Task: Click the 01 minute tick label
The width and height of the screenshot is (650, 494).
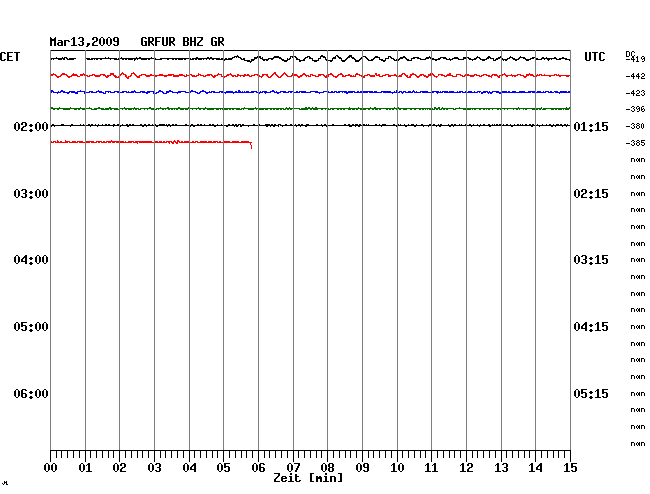Action: coord(85,468)
